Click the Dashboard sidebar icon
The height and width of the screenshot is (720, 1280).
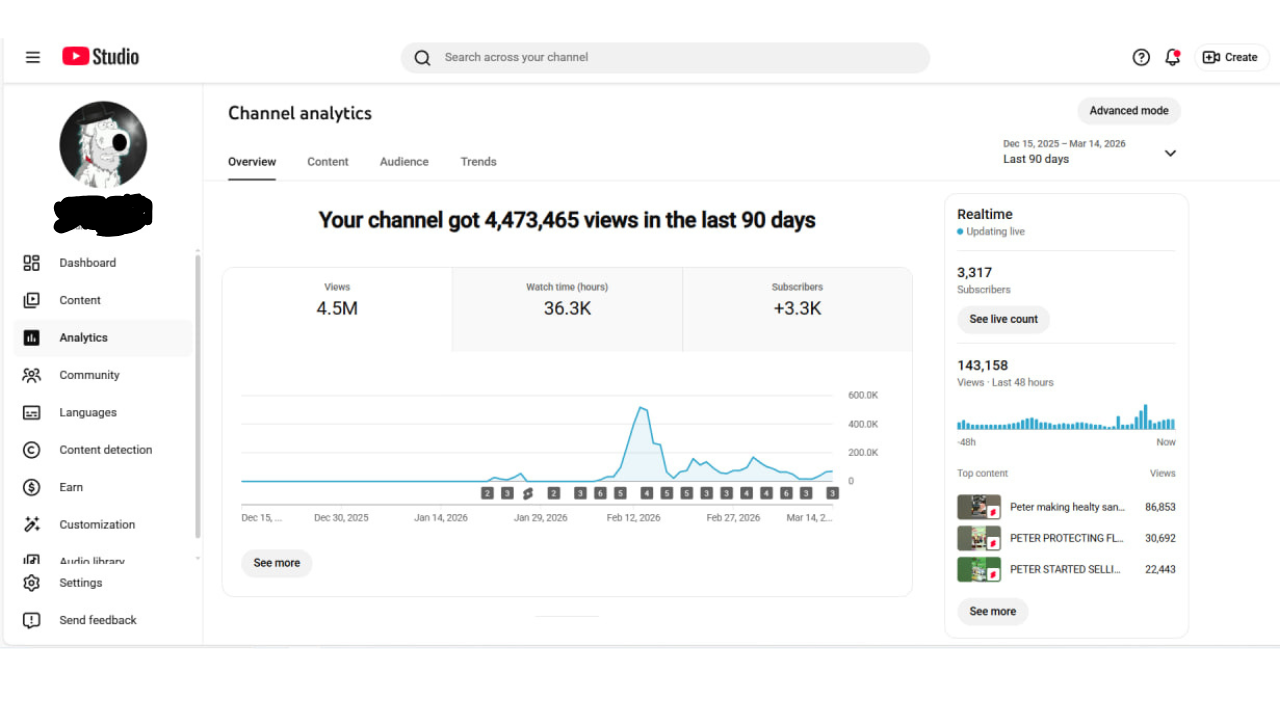(32, 263)
